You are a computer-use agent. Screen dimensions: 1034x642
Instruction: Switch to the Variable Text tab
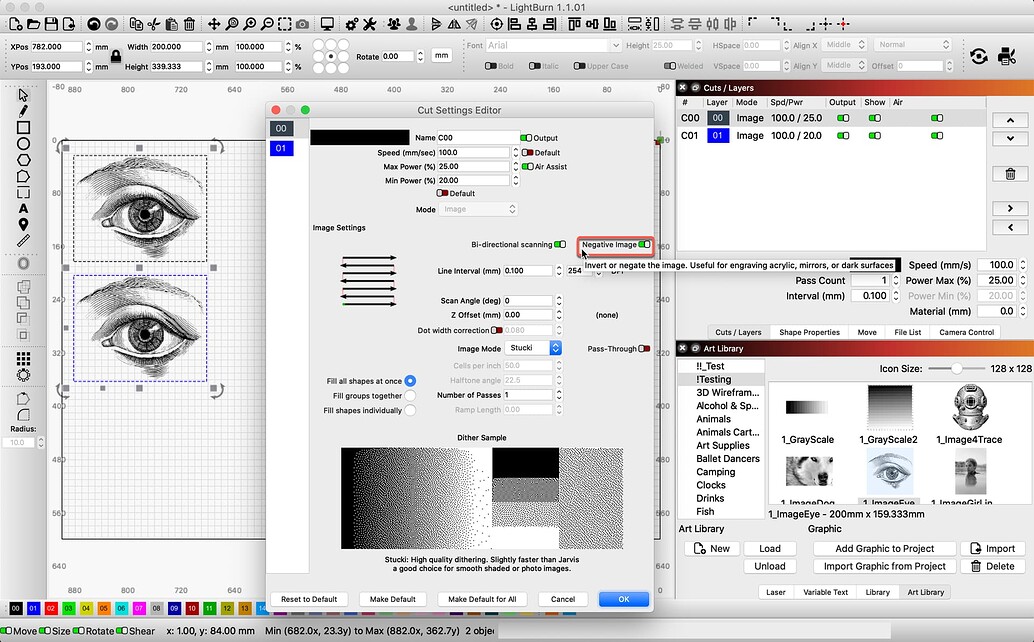pyautogui.click(x=825, y=592)
